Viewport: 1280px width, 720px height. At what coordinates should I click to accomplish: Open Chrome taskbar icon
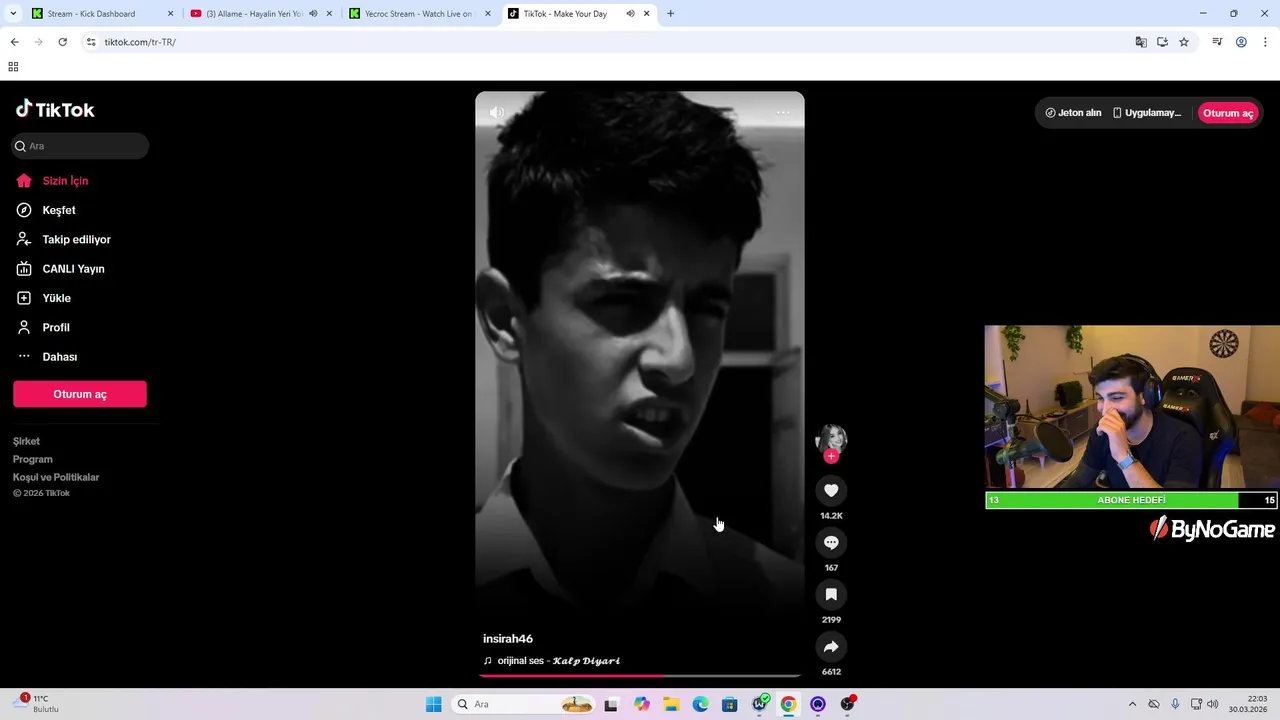click(x=789, y=704)
